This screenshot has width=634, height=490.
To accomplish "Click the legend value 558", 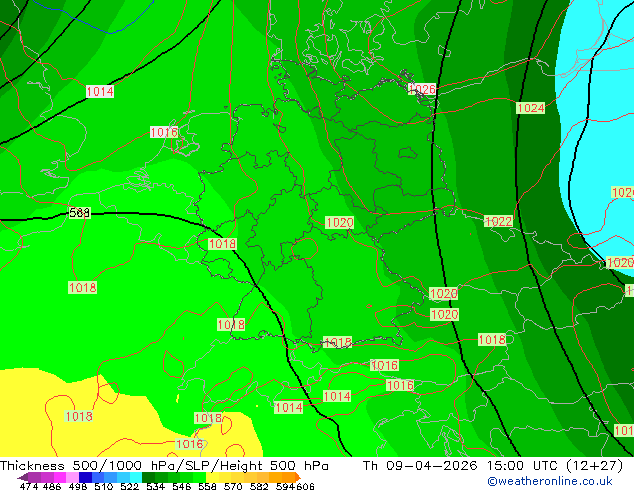I will coord(207,486).
